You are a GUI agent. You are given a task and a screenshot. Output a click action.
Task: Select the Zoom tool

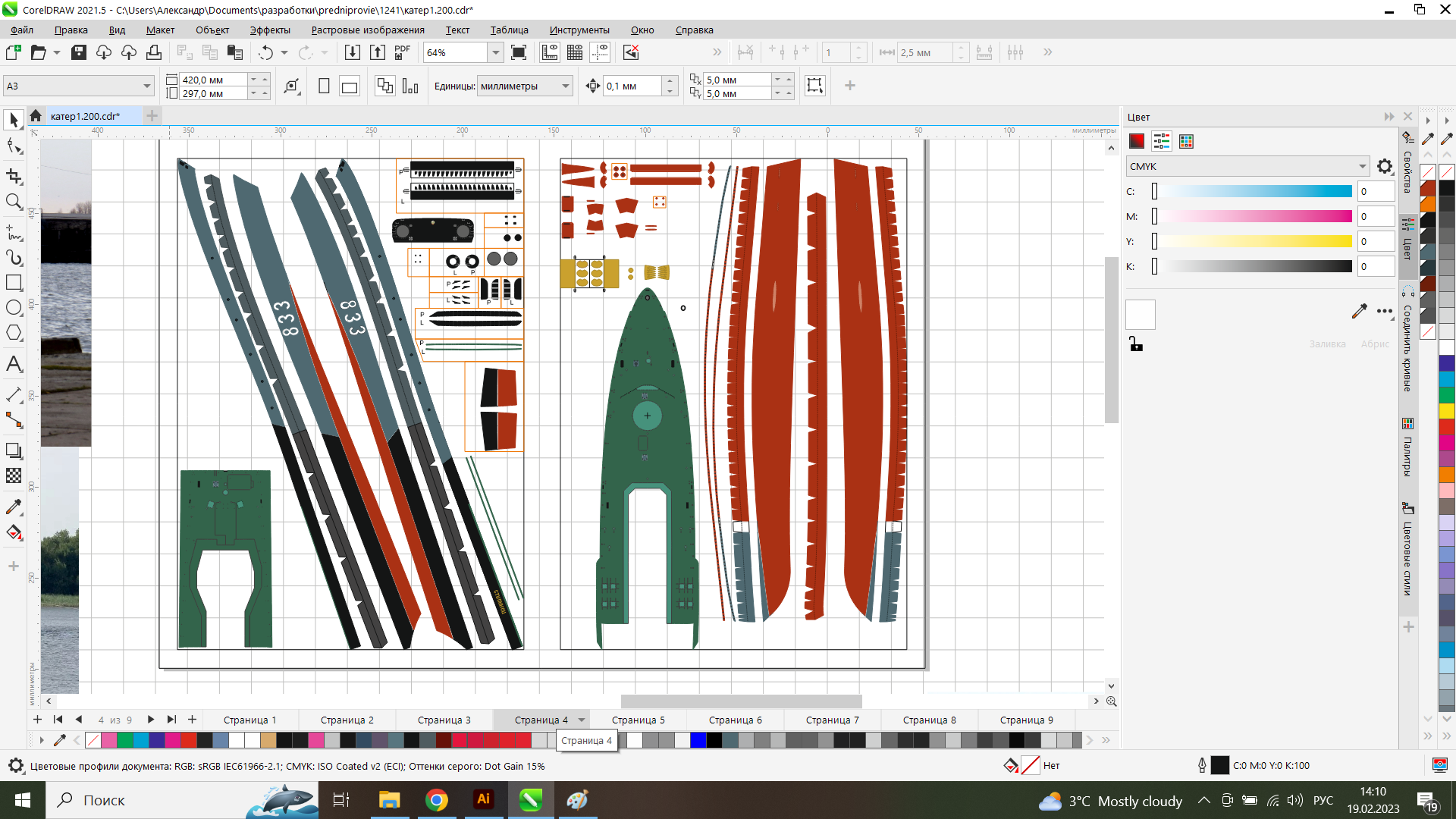point(14,202)
